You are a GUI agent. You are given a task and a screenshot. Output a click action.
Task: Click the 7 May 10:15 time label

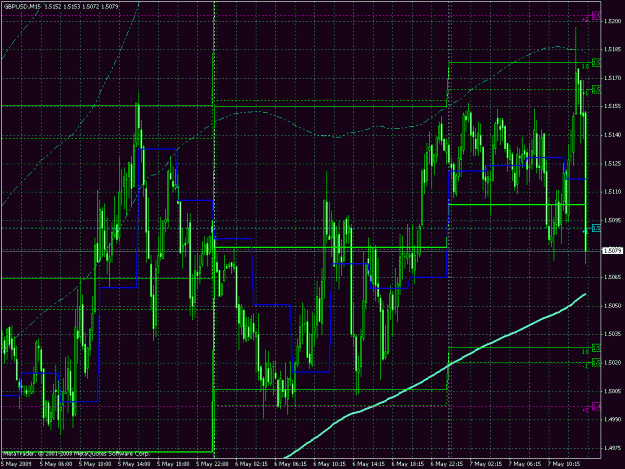point(563,464)
